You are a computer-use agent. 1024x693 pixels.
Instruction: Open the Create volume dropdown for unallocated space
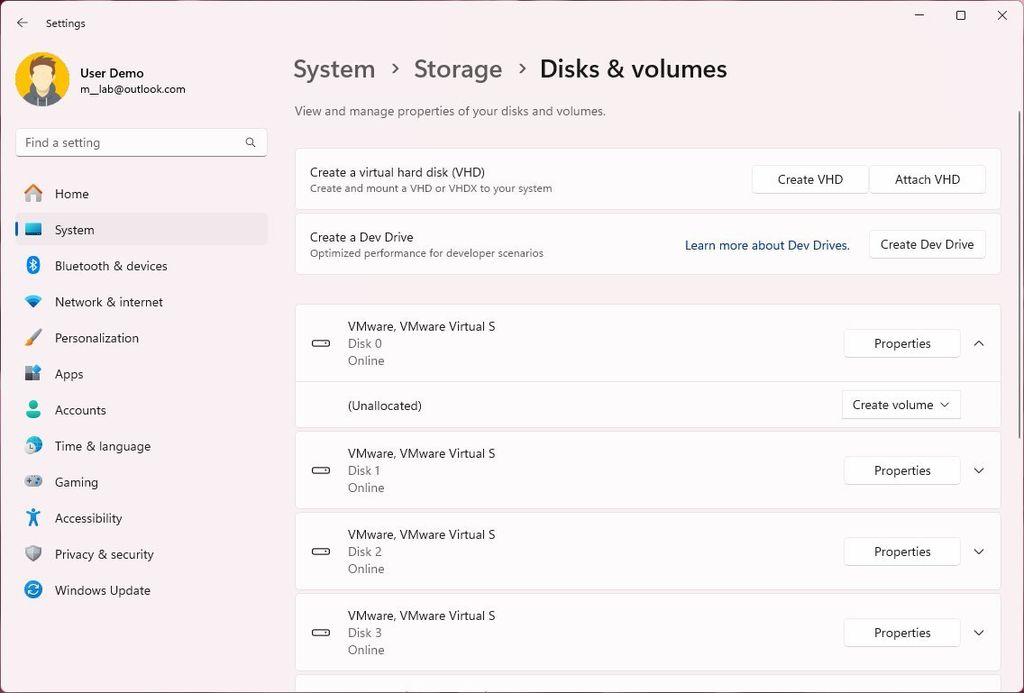[x=900, y=405]
